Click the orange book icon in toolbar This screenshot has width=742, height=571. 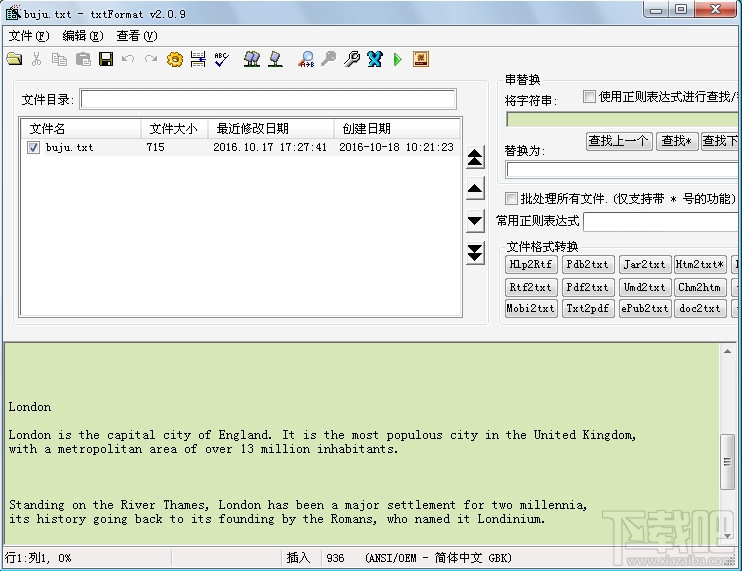421,59
